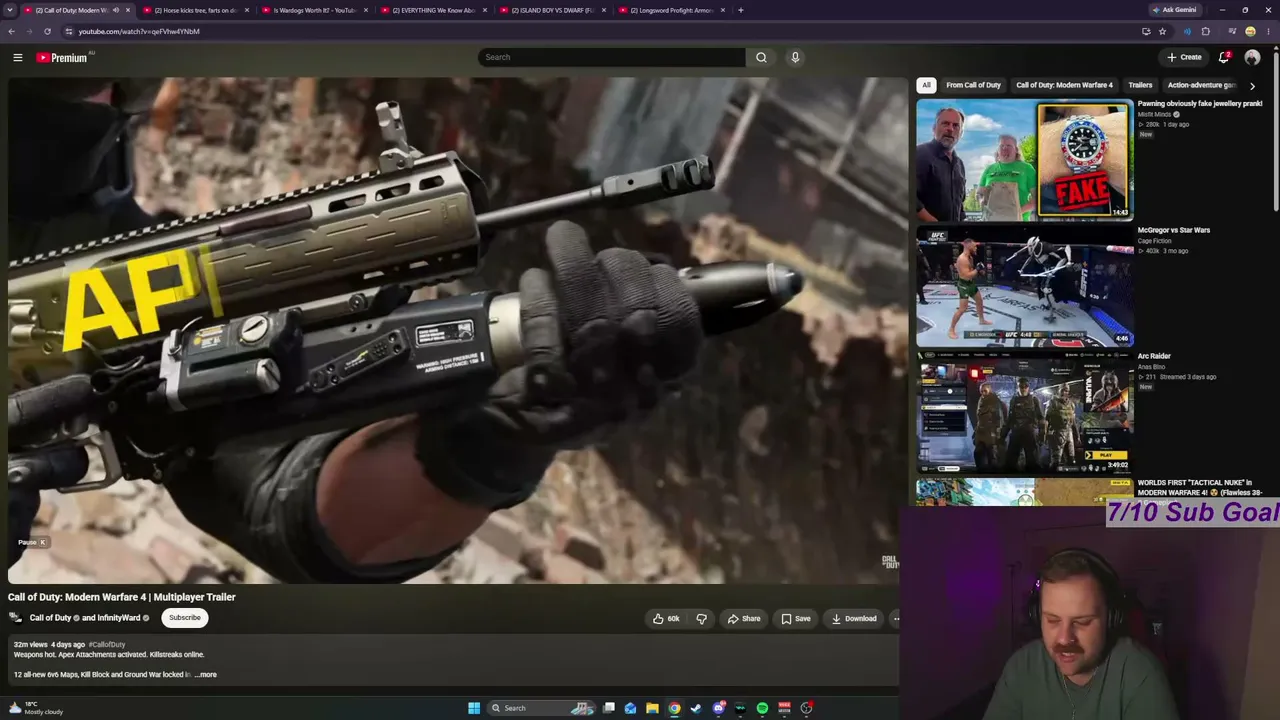Open the Windows Start menu
The width and height of the screenshot is (1280, 720).
click(474, 708)
